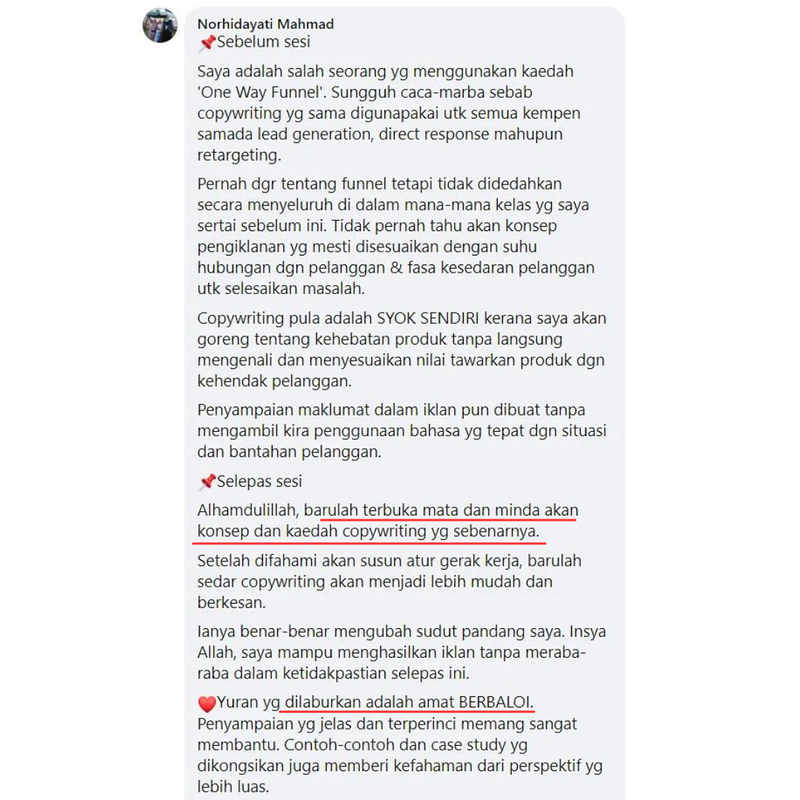
Task: Click the sentence 'Ianya benar-benar mengubah sudut pandang'
Action: [x=381, y=632]
